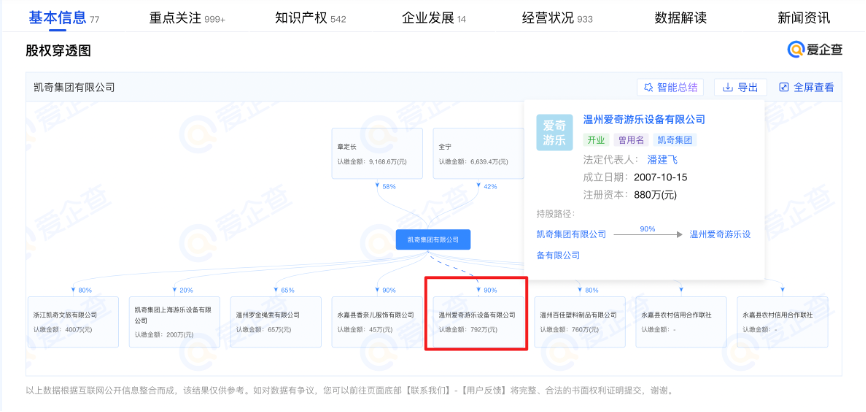Click the 65% shareholding label

(x=288, y=290)
